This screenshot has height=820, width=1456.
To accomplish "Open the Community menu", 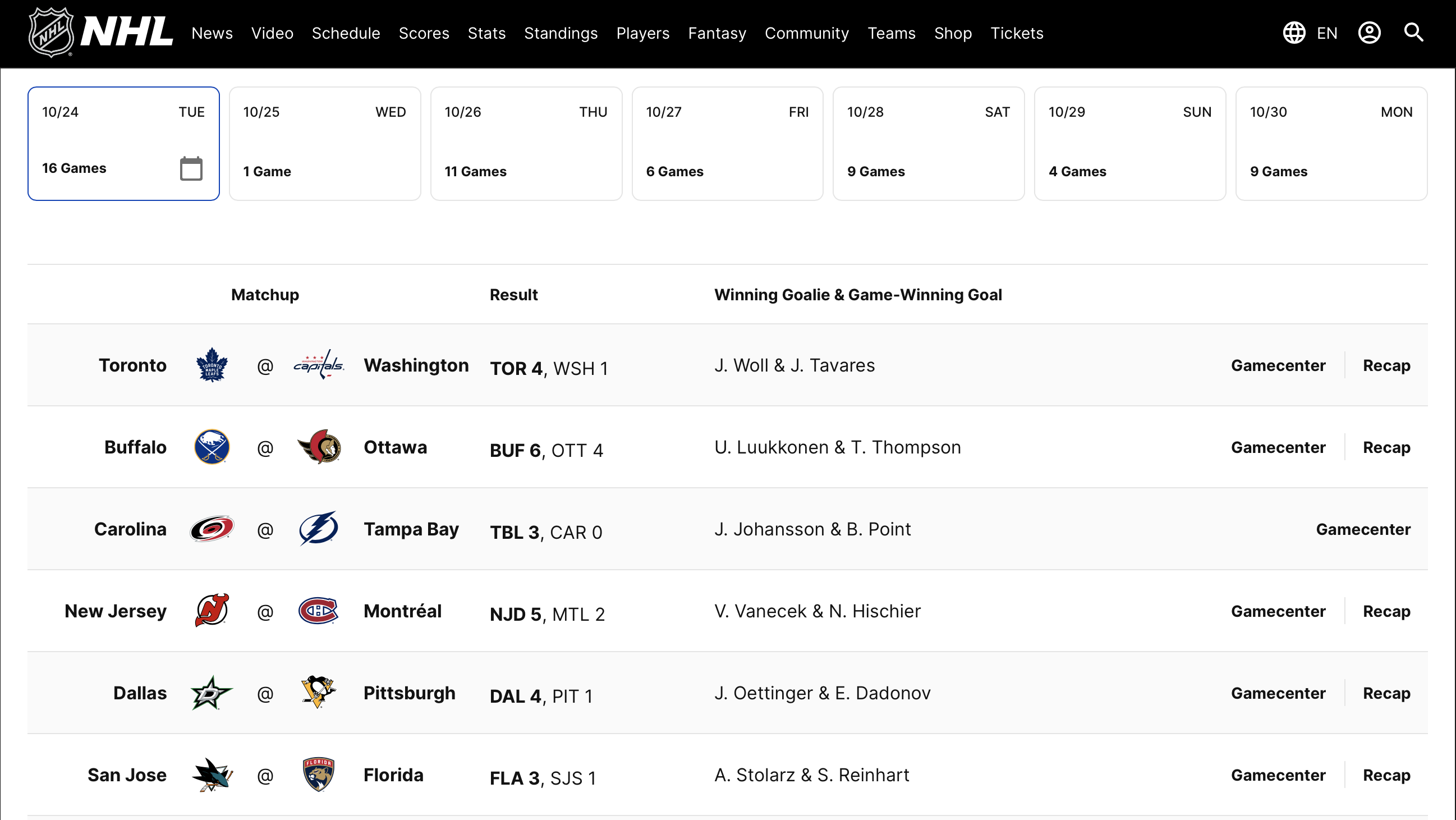I will click(807, 33).
